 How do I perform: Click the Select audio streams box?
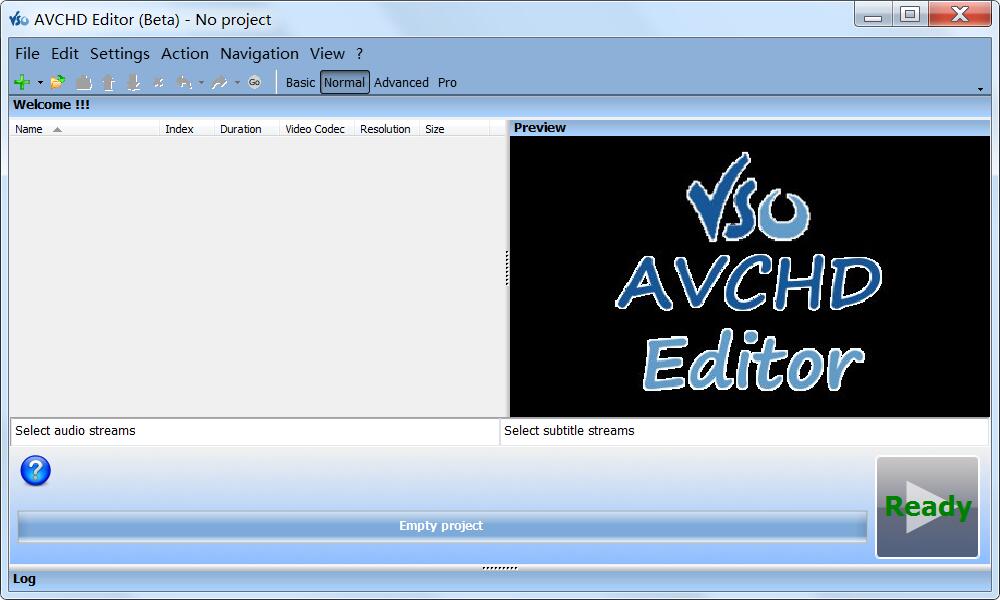(255, 431)
